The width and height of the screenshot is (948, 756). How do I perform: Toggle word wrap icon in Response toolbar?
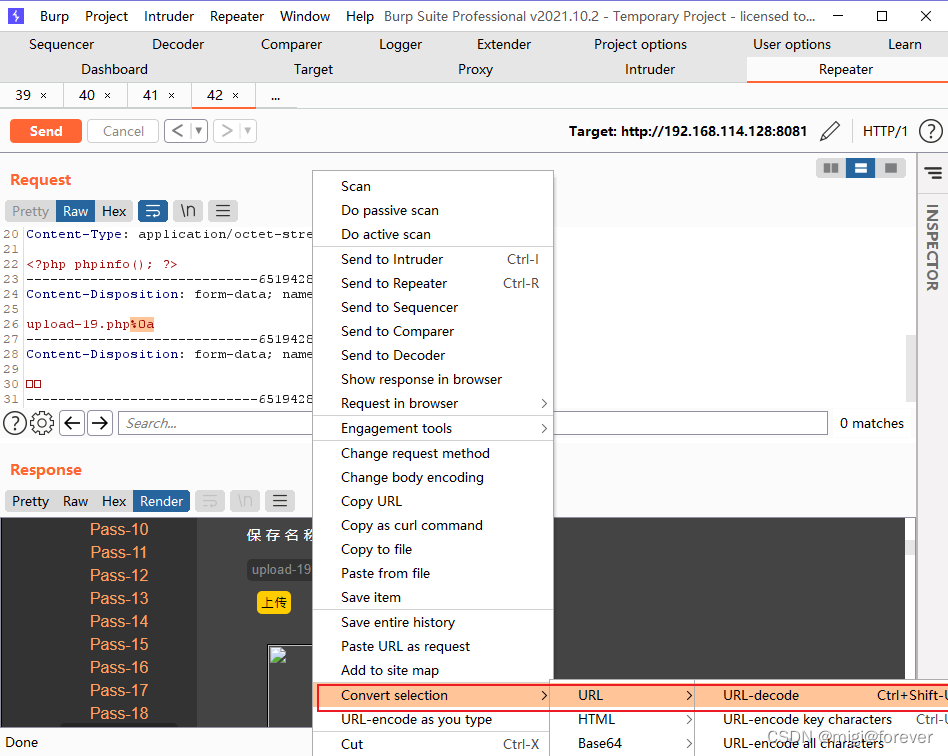click(210, 501)
